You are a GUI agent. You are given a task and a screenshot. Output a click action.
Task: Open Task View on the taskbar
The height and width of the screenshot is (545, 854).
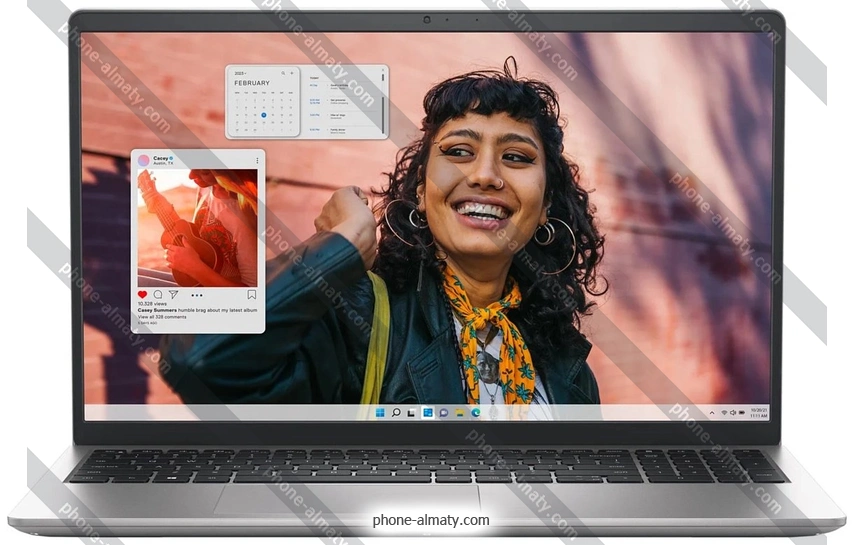point(412,413)
